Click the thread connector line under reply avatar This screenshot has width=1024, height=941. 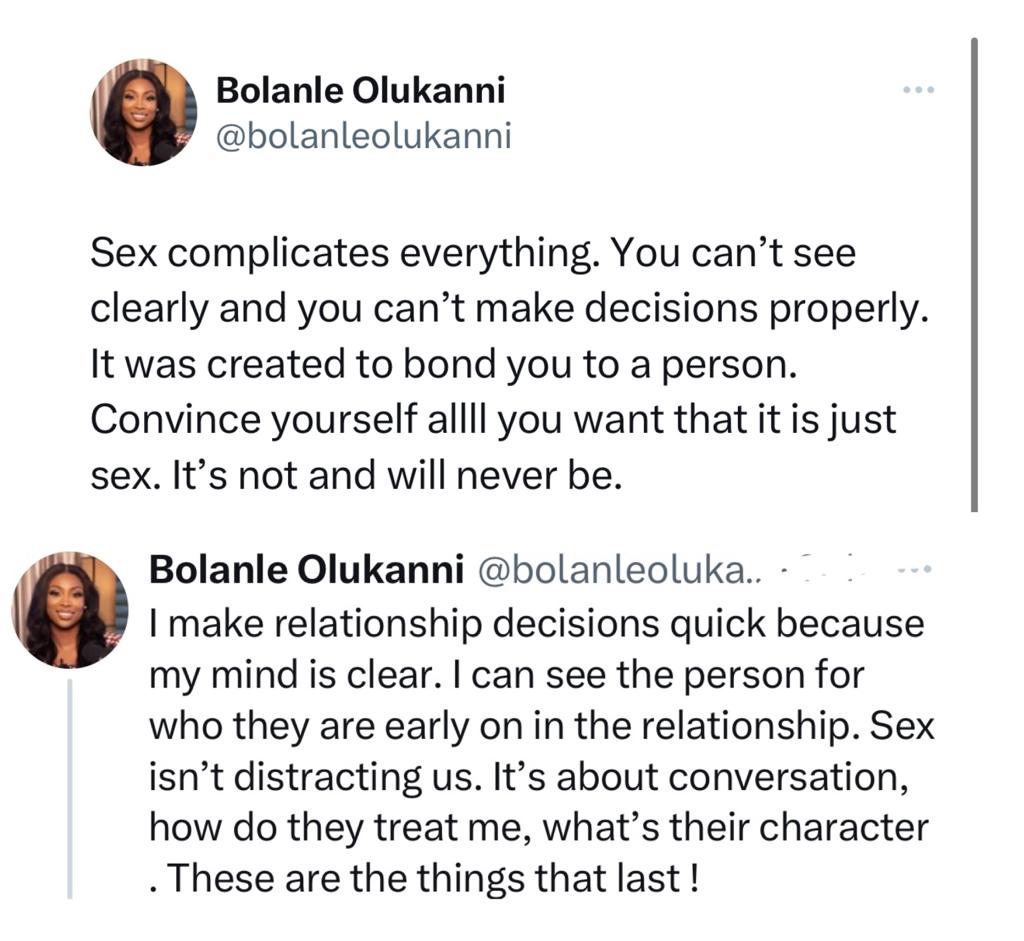(70, 788)
